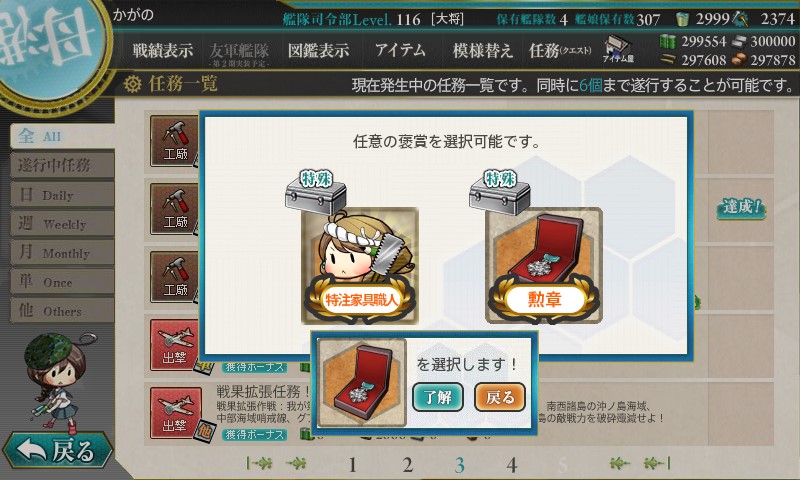Screen dimensions: 800x480
Task: Click the first 工廠 quest icon
Action: point(175,141)
